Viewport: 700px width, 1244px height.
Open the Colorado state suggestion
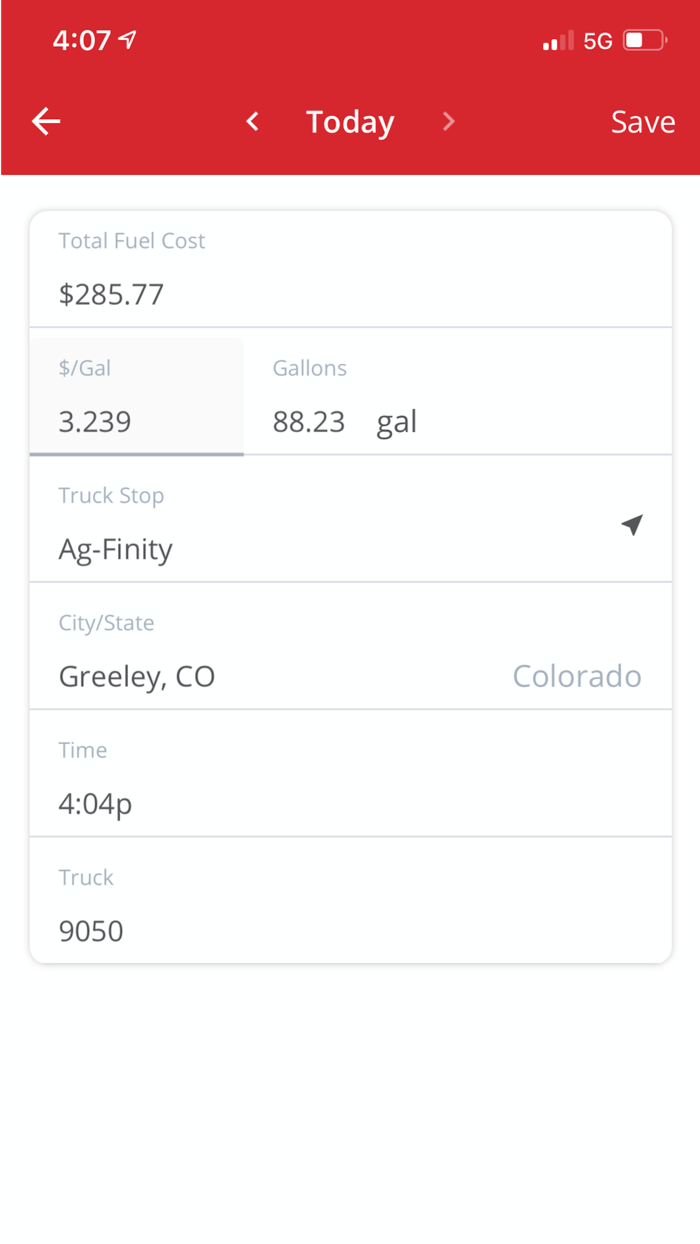[x=577, y=676]
